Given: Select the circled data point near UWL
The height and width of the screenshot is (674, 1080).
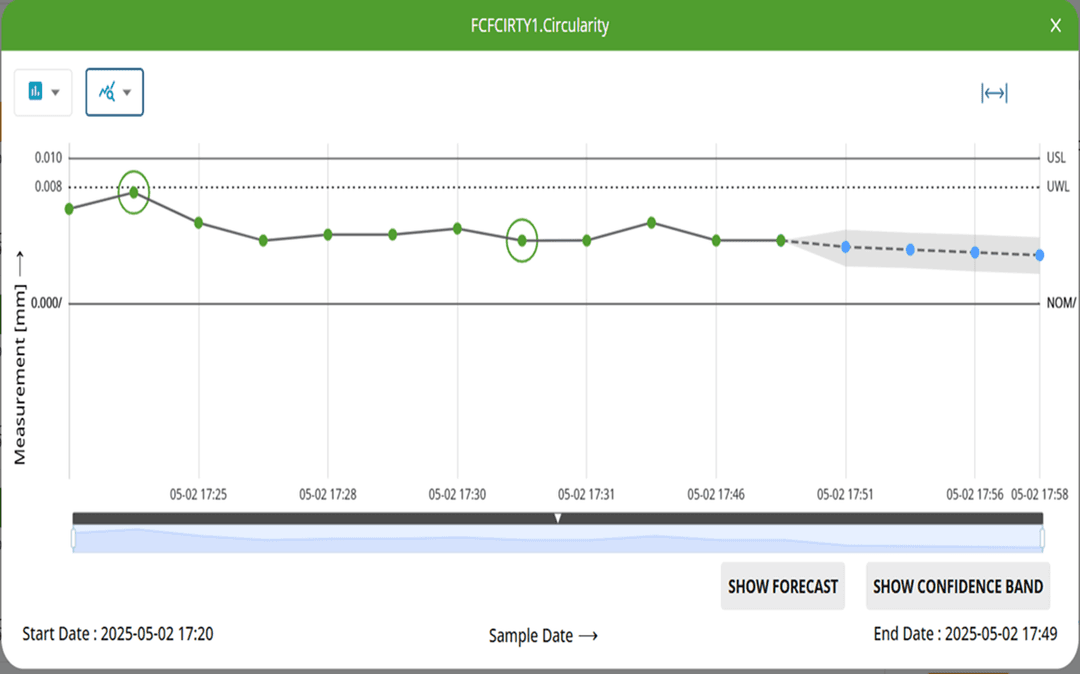Looking at the screenshot, I should tap(134, 192).
